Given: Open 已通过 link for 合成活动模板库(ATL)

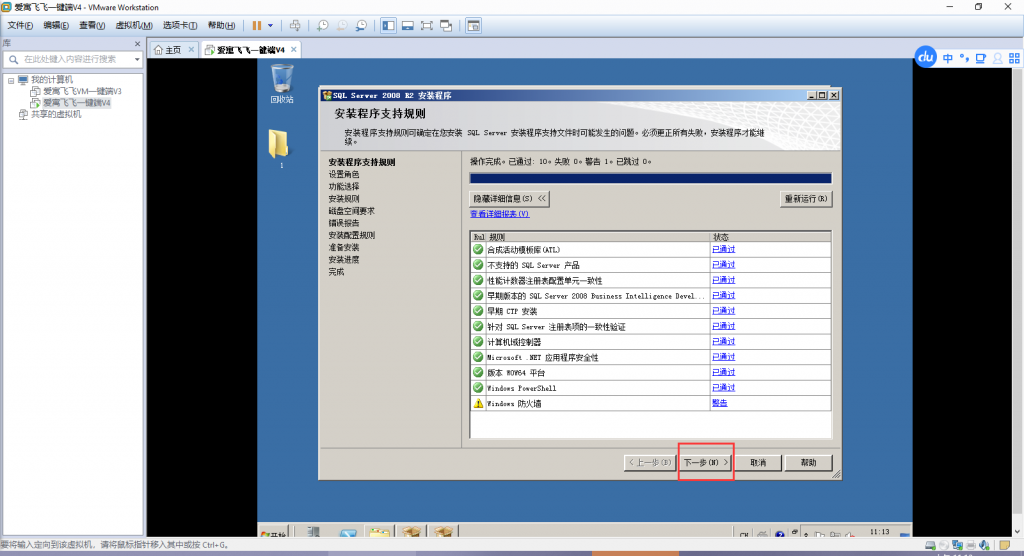Looking at the screenshot, I should [724, 250].
